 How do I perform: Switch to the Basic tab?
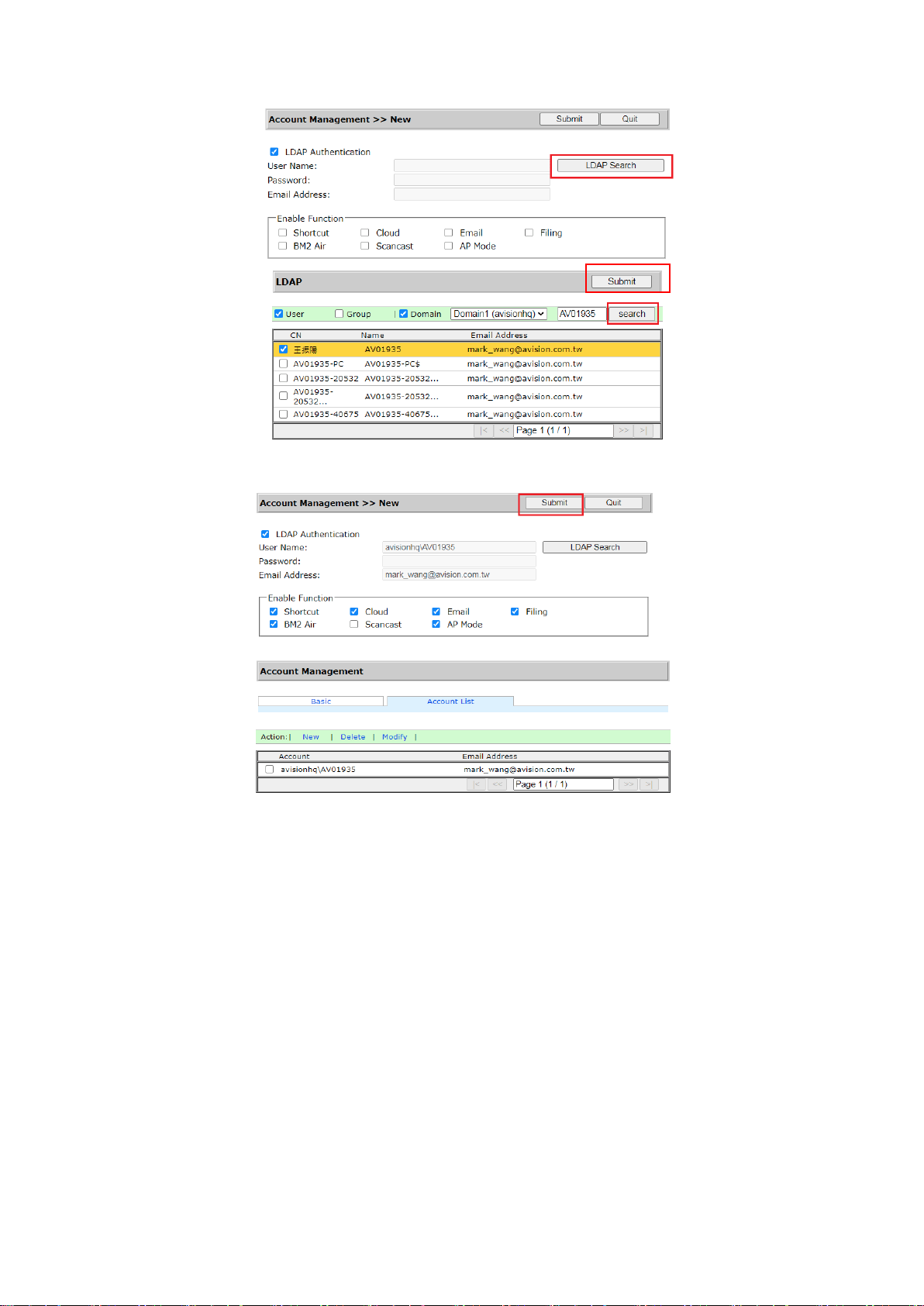[321, 701]
